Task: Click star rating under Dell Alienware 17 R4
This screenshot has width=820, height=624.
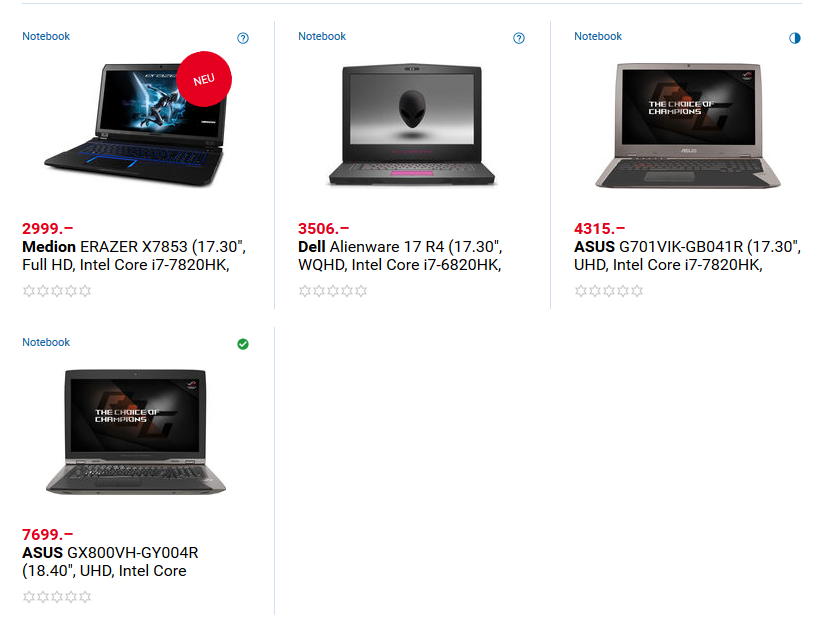Action: [333, 291]
